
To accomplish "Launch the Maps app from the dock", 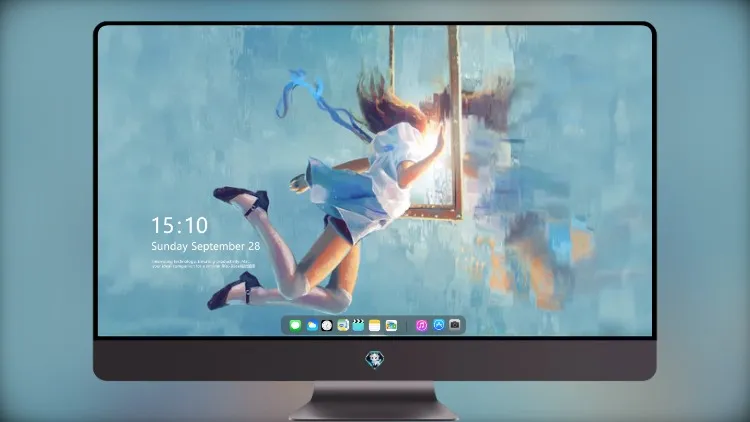I will (343, 325).
